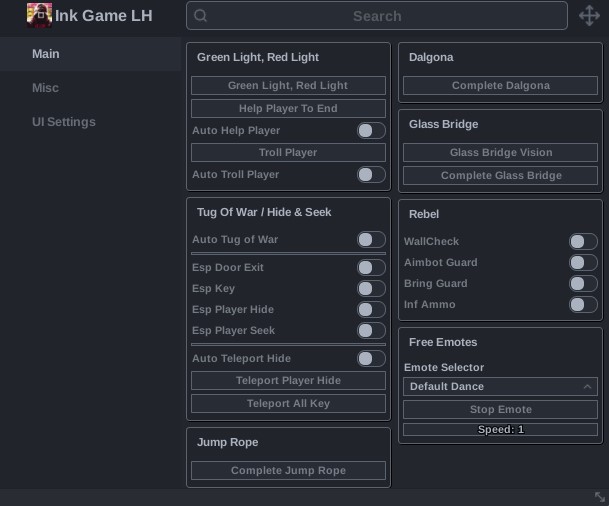Viewport: 609px width, 506px height.
Task: Click Complete Jump Rope button
Action: (x=288, y=471)
